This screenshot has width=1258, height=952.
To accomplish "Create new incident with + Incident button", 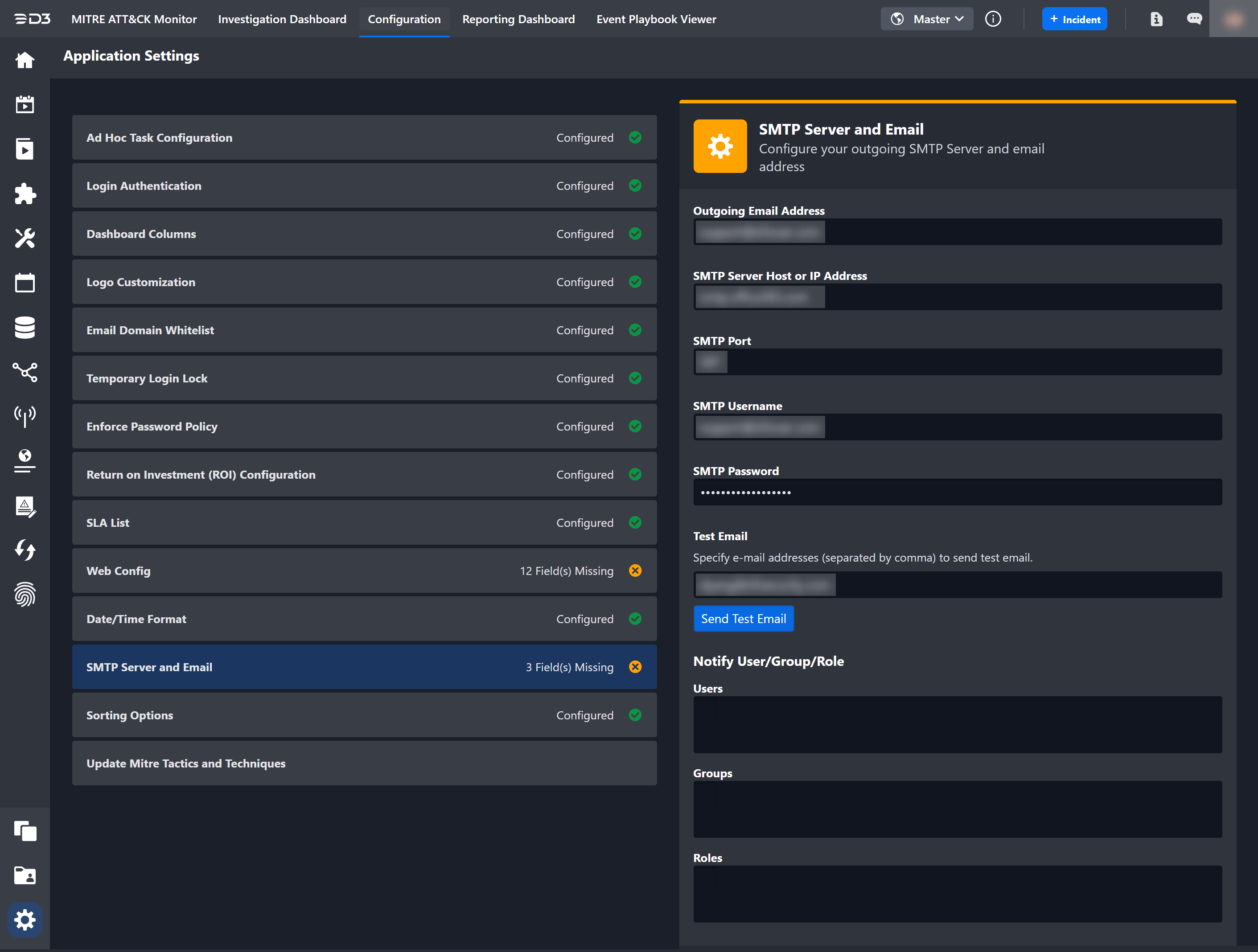I will click(x=1074, y=19).
